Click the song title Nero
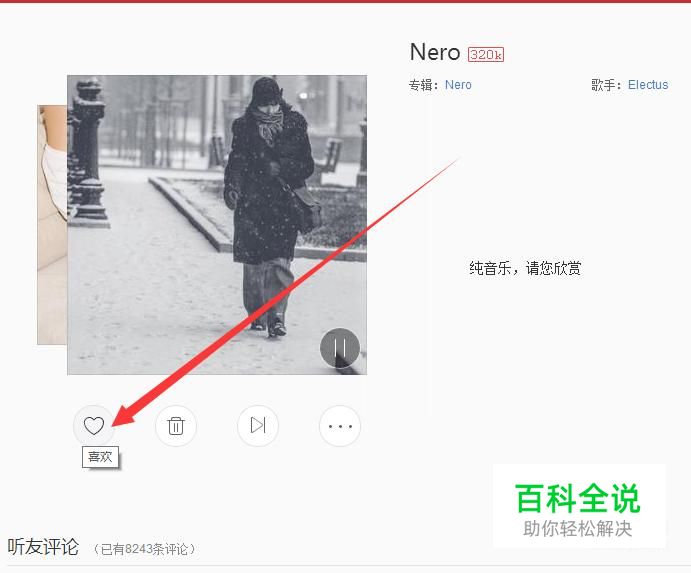 pyautogui.click(x=435, y=52)
